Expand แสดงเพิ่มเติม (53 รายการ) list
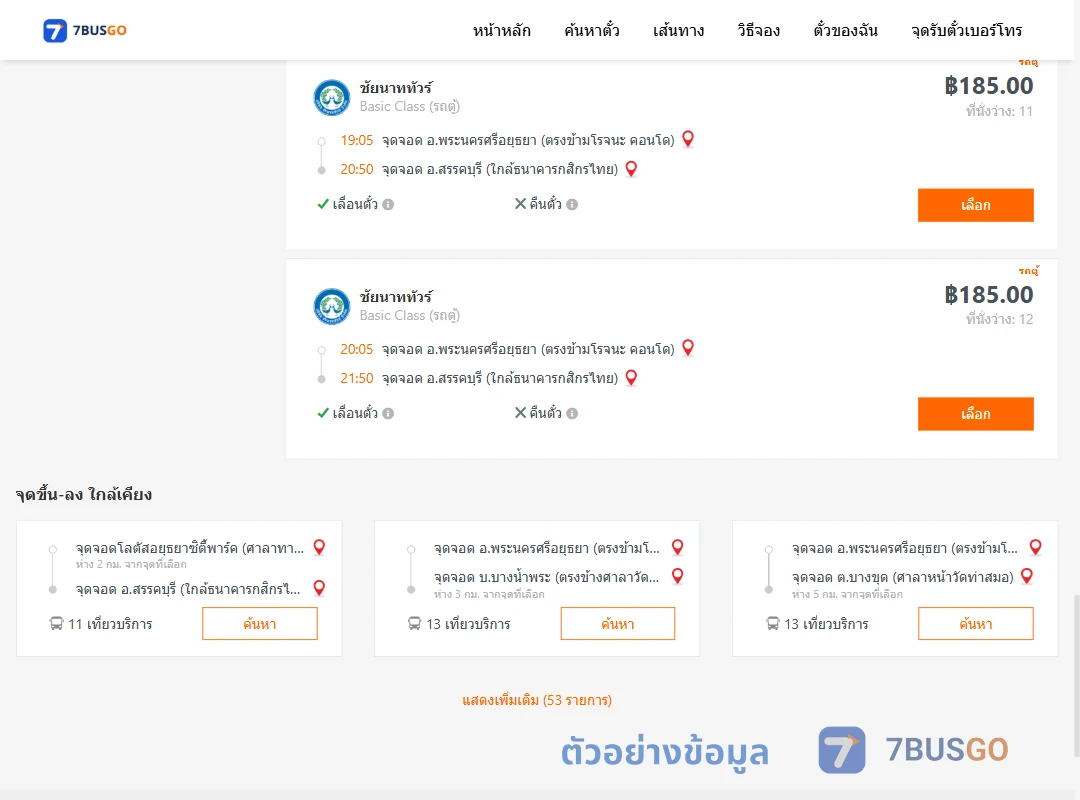The height and width of the screenshot is (800, 1080). pyautogui.click(x=537, y=700)
